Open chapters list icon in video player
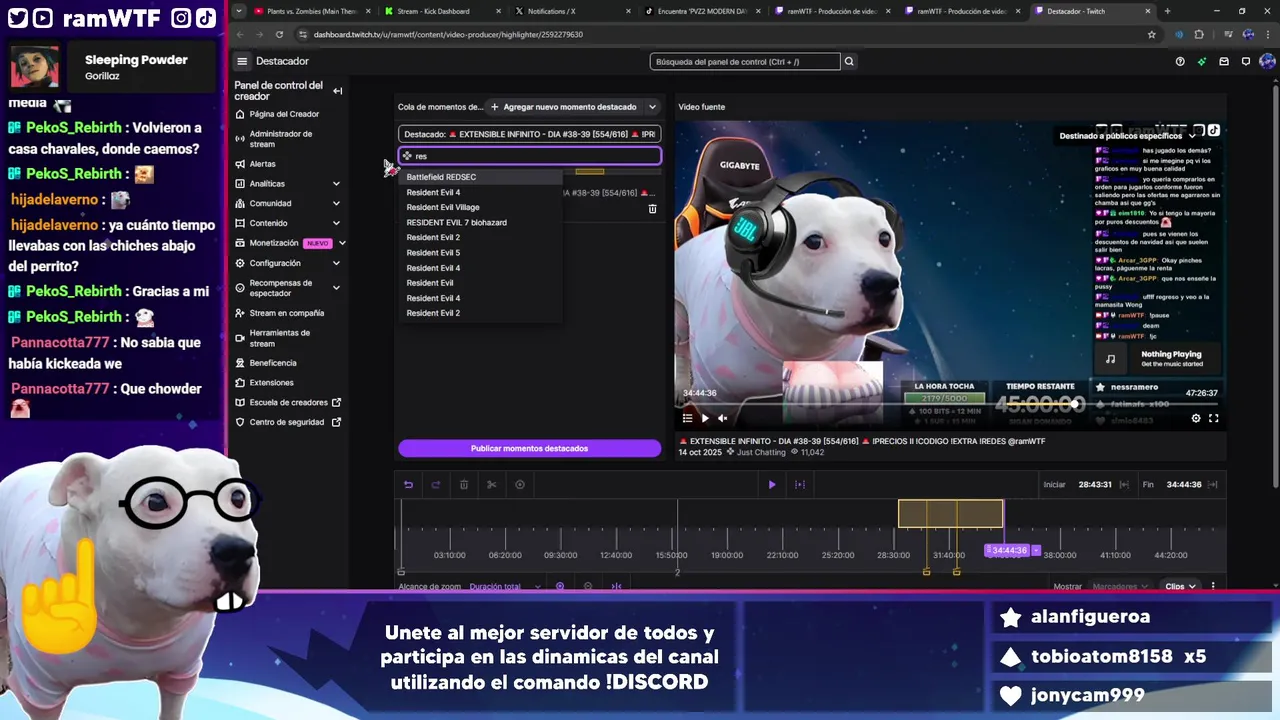Image resolution: width=1280 pixels, height=720 pixels. pyautogui.click(x=687, y=418)
